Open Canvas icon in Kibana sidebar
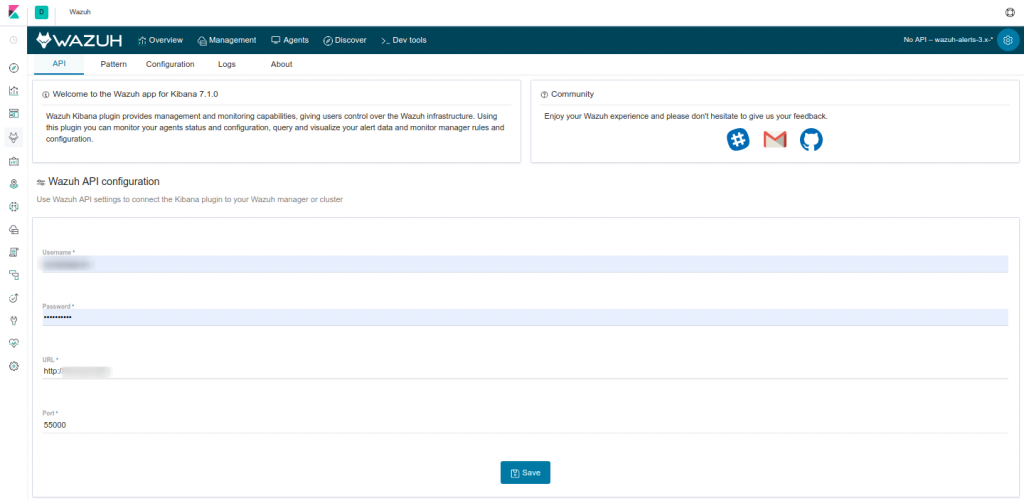Image resolution: width=1024 pixels, height=501 pixels. tap(14, 161)
